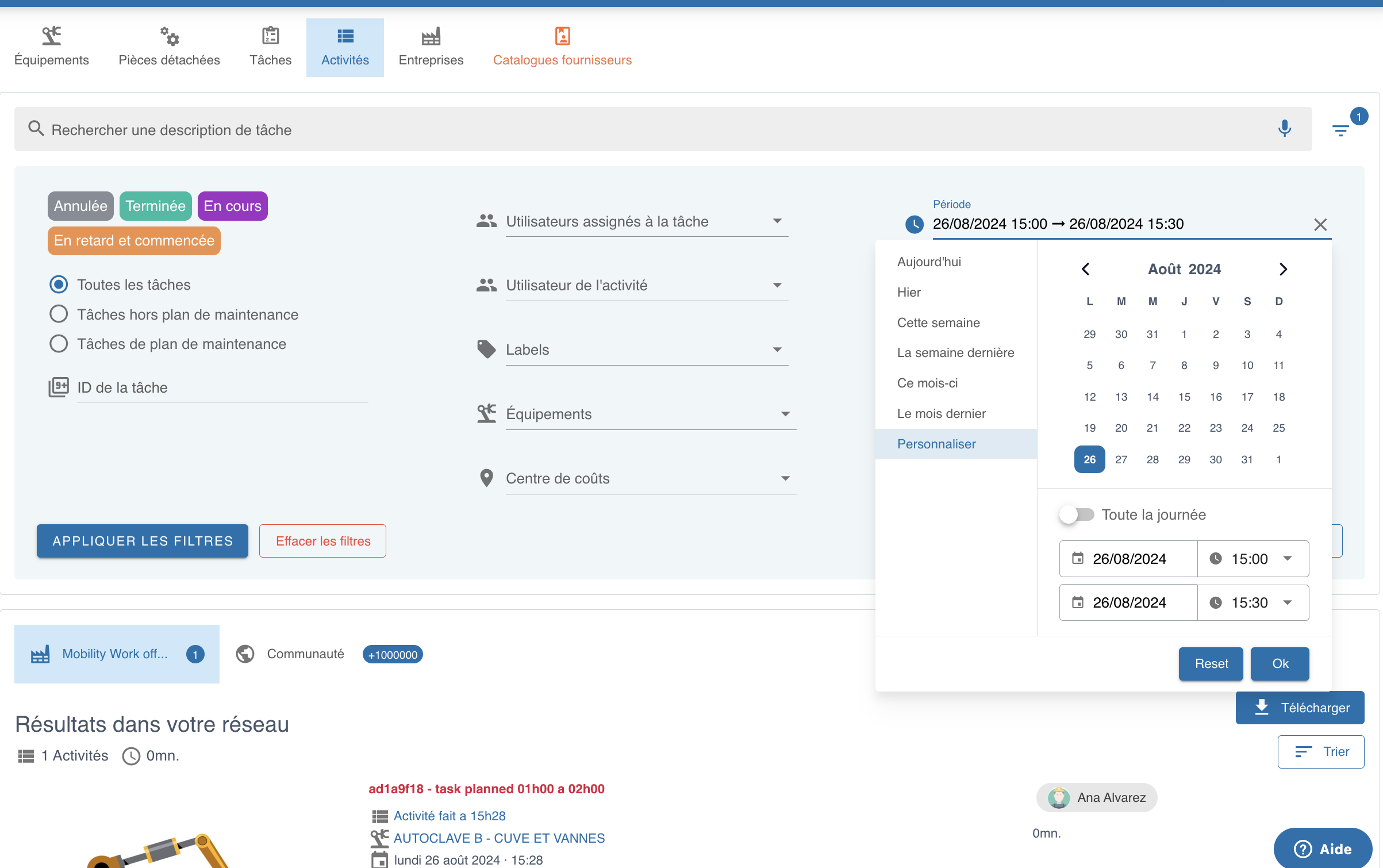This screenshot has height=868, width=1383.
Task: Click the ID de la tâche field
Action: pos(222,388)
